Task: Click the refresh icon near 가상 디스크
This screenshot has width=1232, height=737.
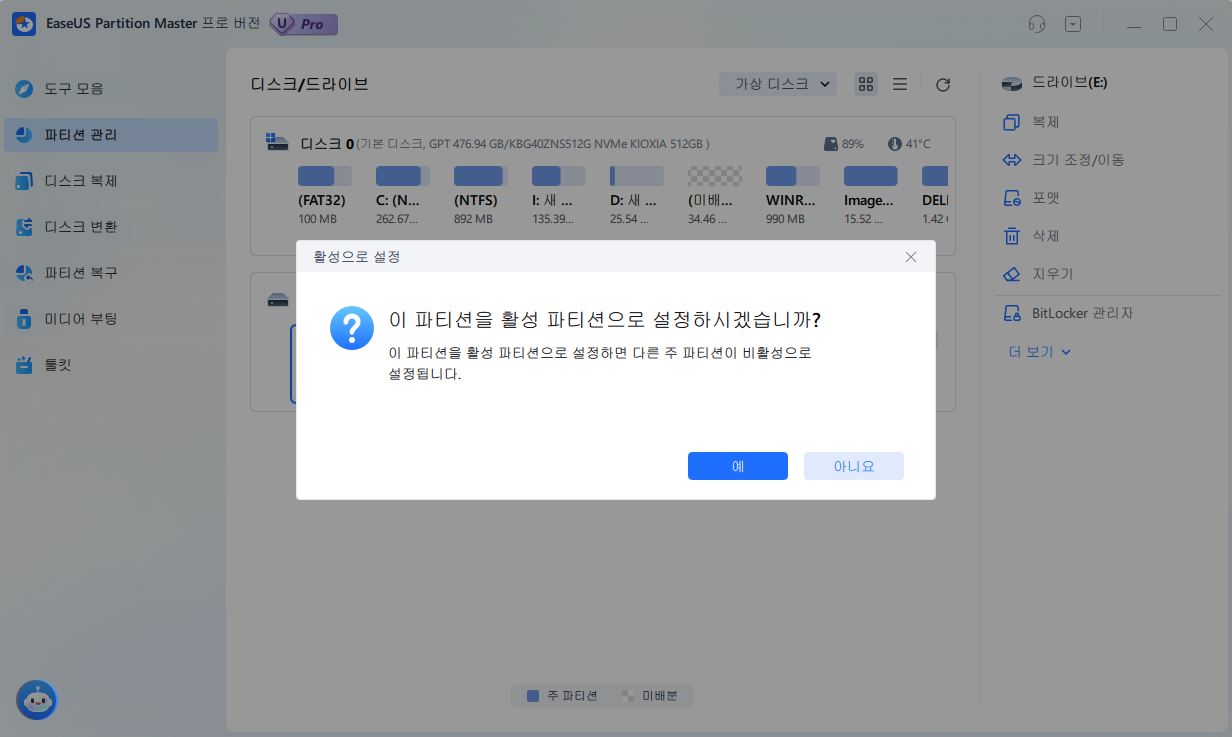Action: [941, 84]
